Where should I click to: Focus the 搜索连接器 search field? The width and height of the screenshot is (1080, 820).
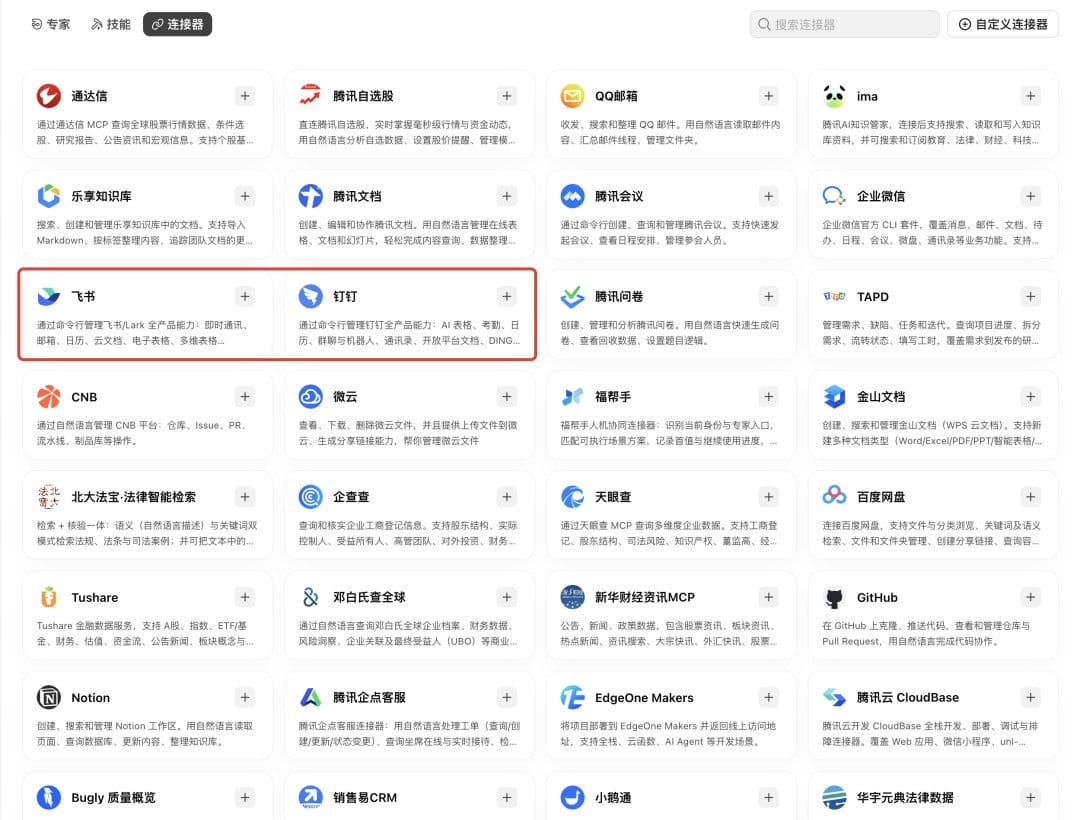(x=844, y=24)
